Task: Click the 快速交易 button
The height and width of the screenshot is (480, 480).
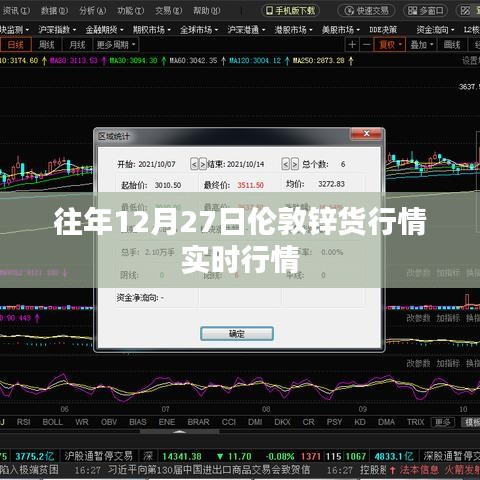Action: (x=366, y=11)
